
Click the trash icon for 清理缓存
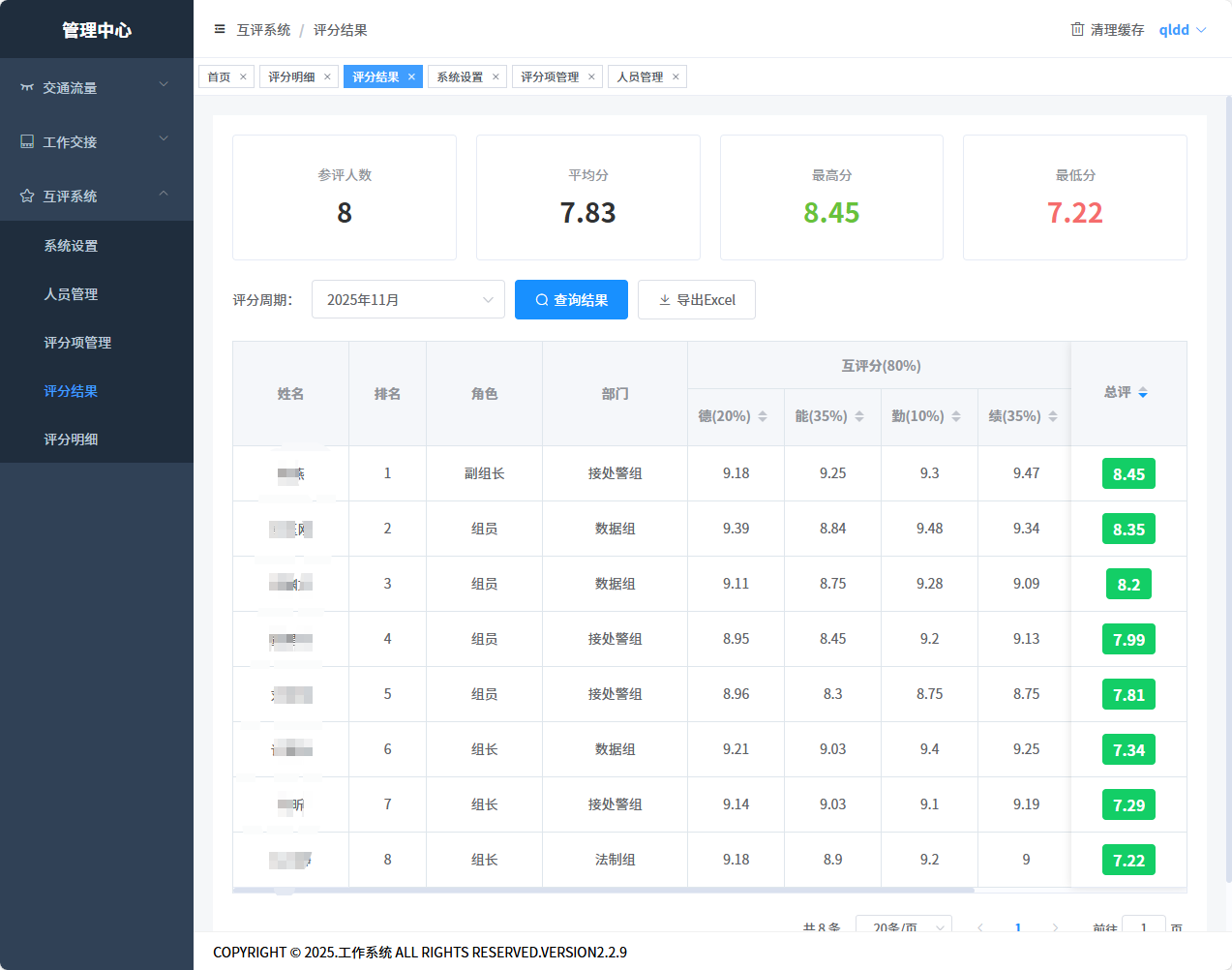[x=1077, y=30]
